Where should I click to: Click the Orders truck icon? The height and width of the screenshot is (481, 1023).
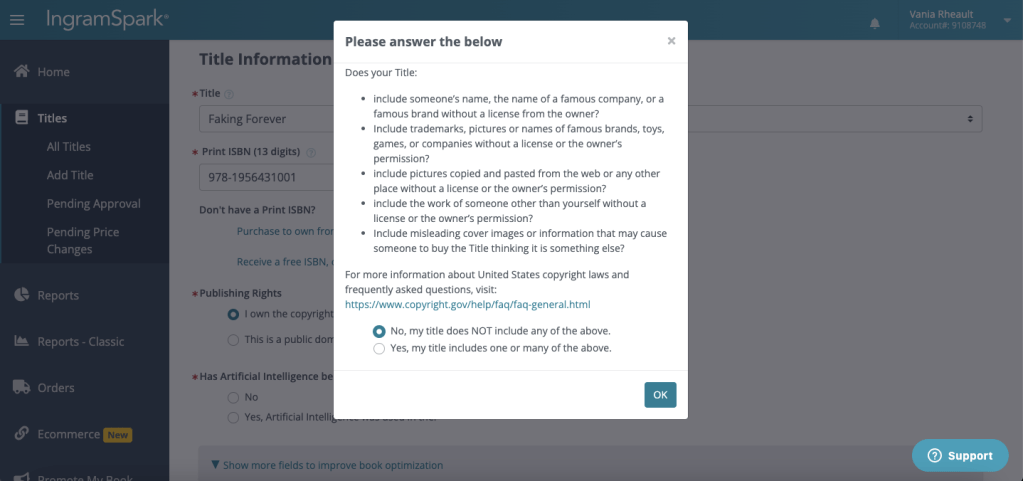click(21, 387)
